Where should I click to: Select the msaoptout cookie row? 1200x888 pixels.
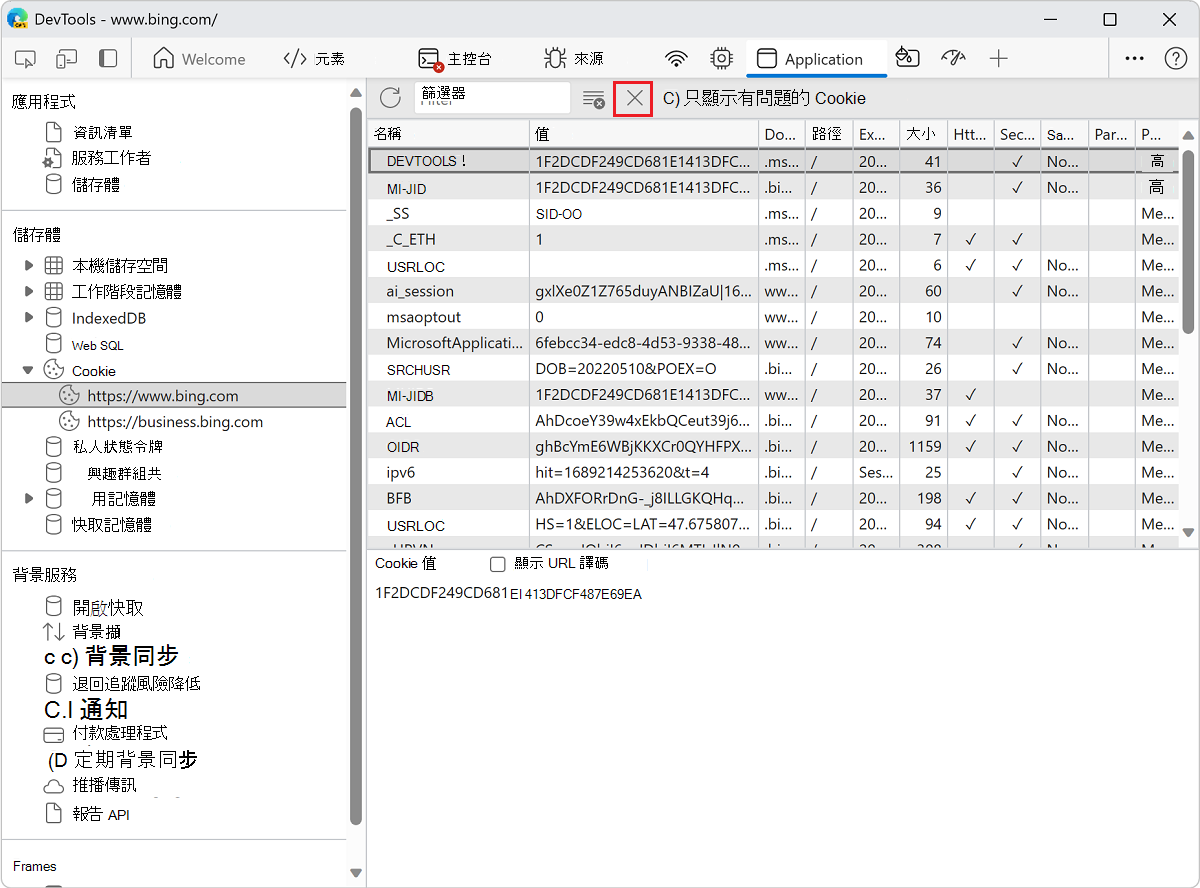(x=774, y=317)
